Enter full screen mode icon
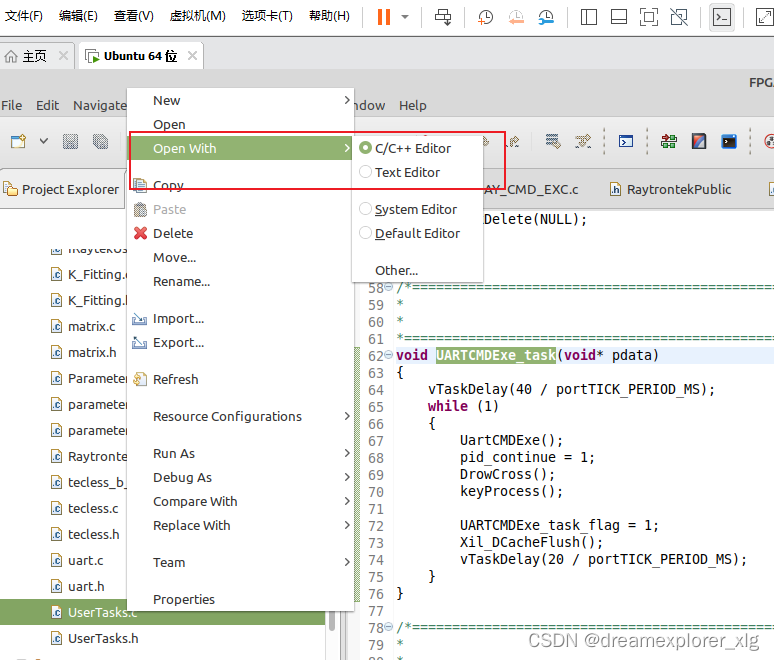Viewport: 774px width, 660px height. coord(649,17)
